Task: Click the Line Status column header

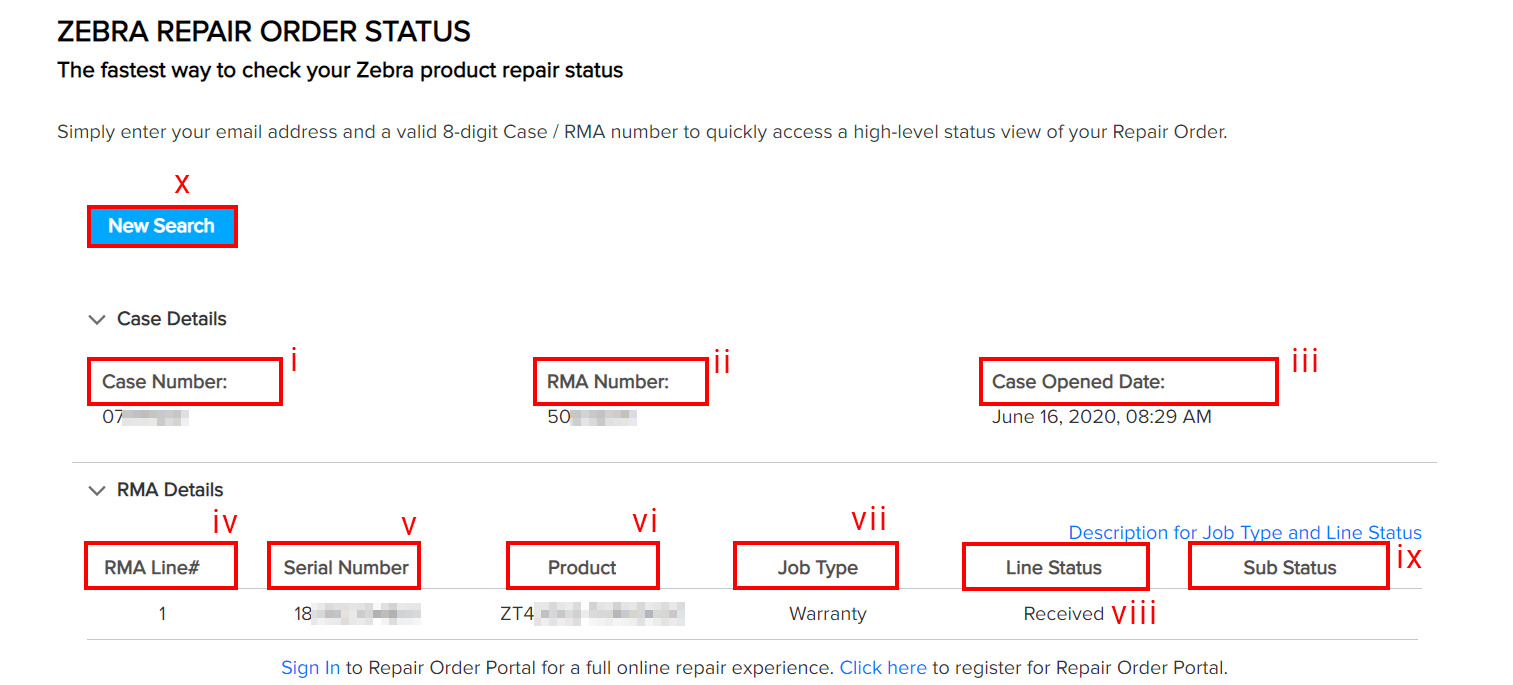Action: 1055,565
